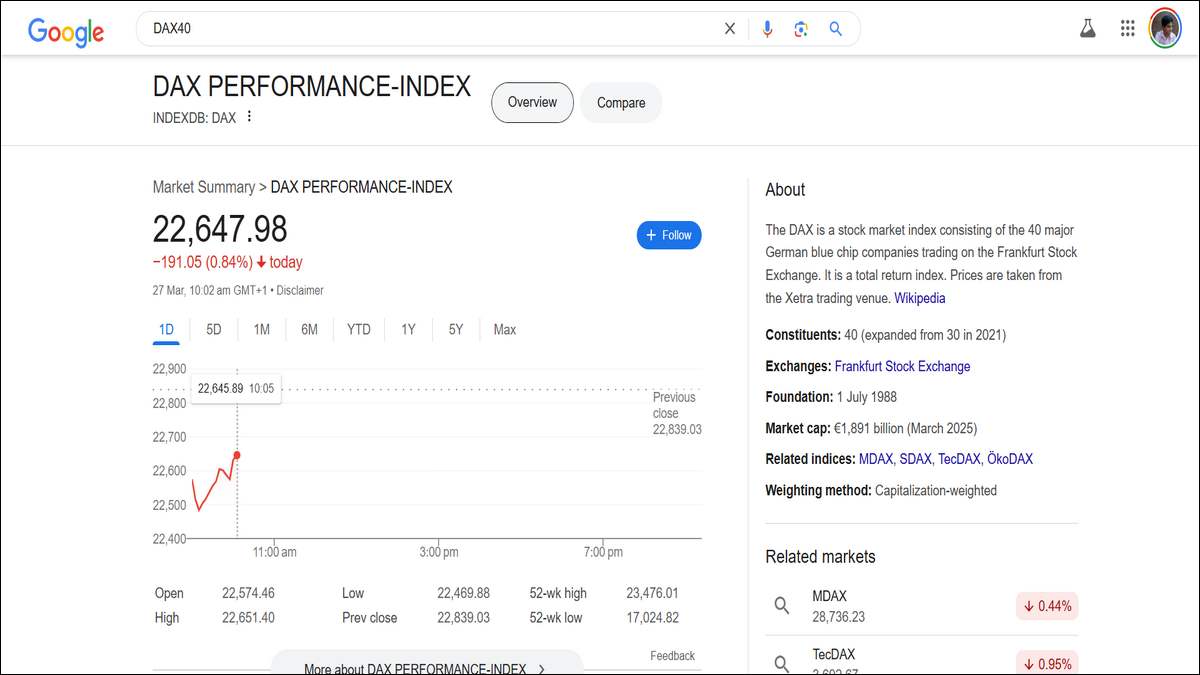1200x675 pixels.
Task: Click the 52-wk low value 17,024.82
Action: pos(652,618)
